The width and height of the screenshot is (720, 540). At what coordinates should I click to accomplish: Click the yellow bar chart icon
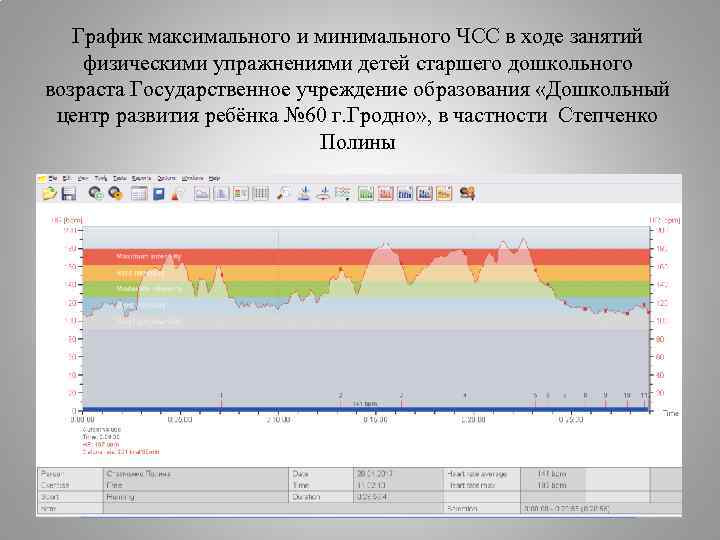[444, 193]
